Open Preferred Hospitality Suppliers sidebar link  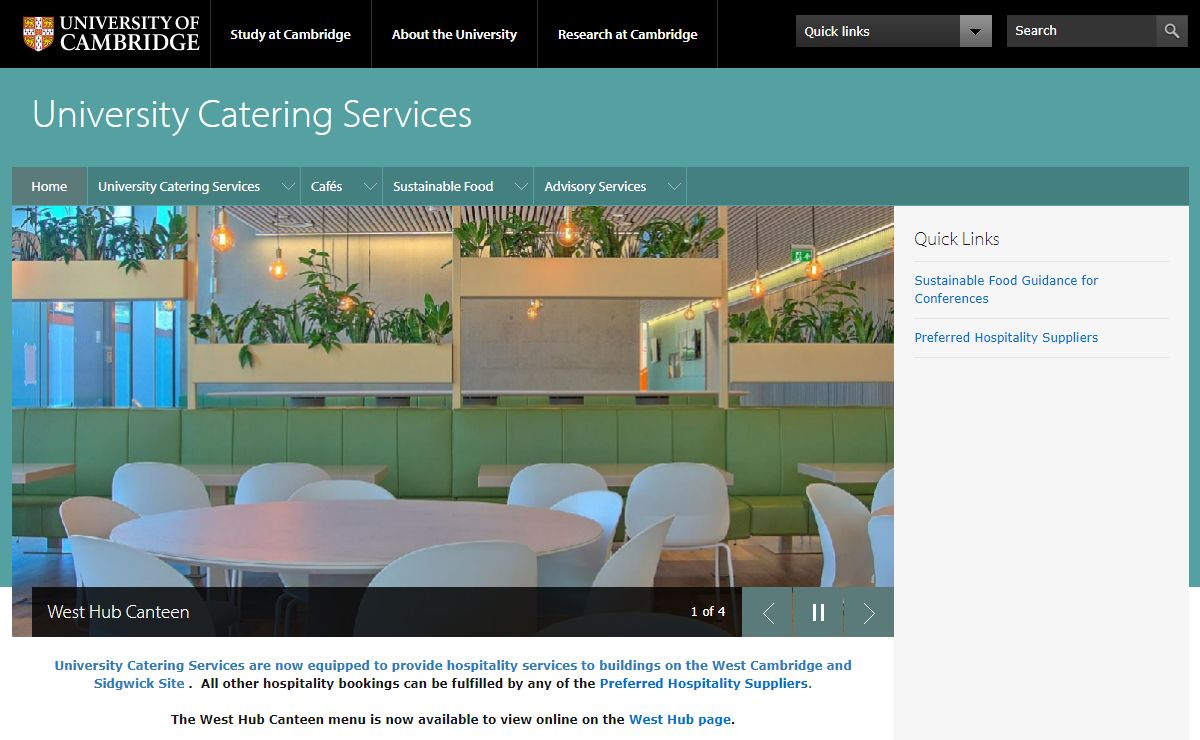(1006, 338)
